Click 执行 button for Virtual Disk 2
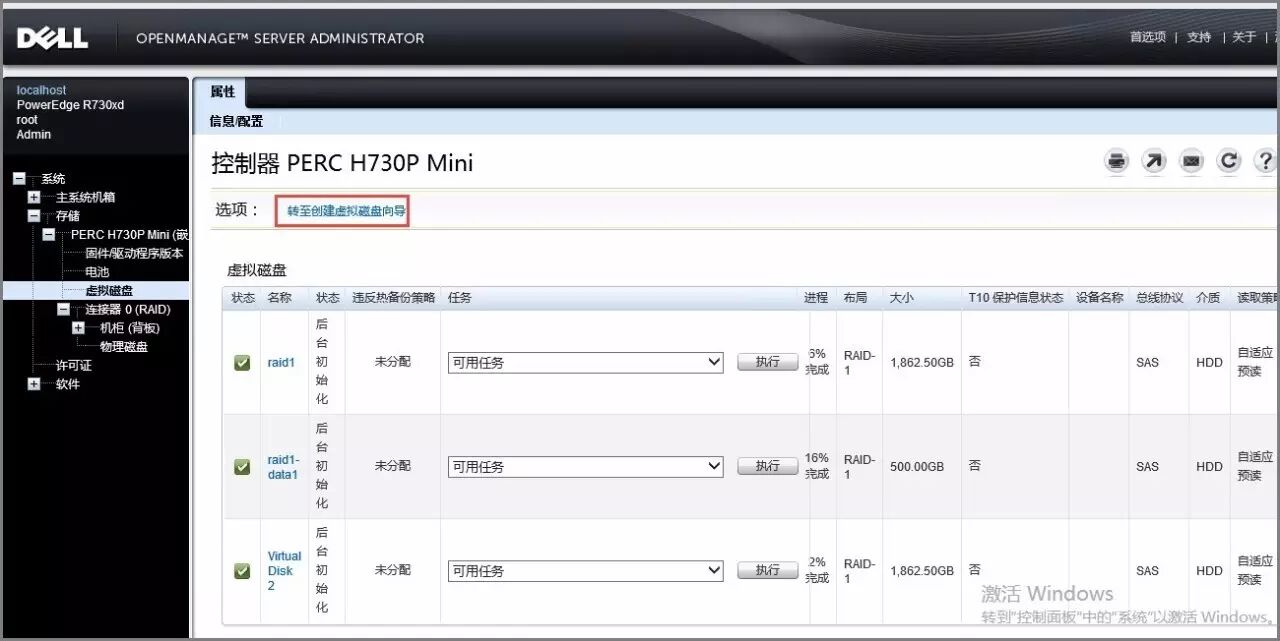 pos(768,571)
